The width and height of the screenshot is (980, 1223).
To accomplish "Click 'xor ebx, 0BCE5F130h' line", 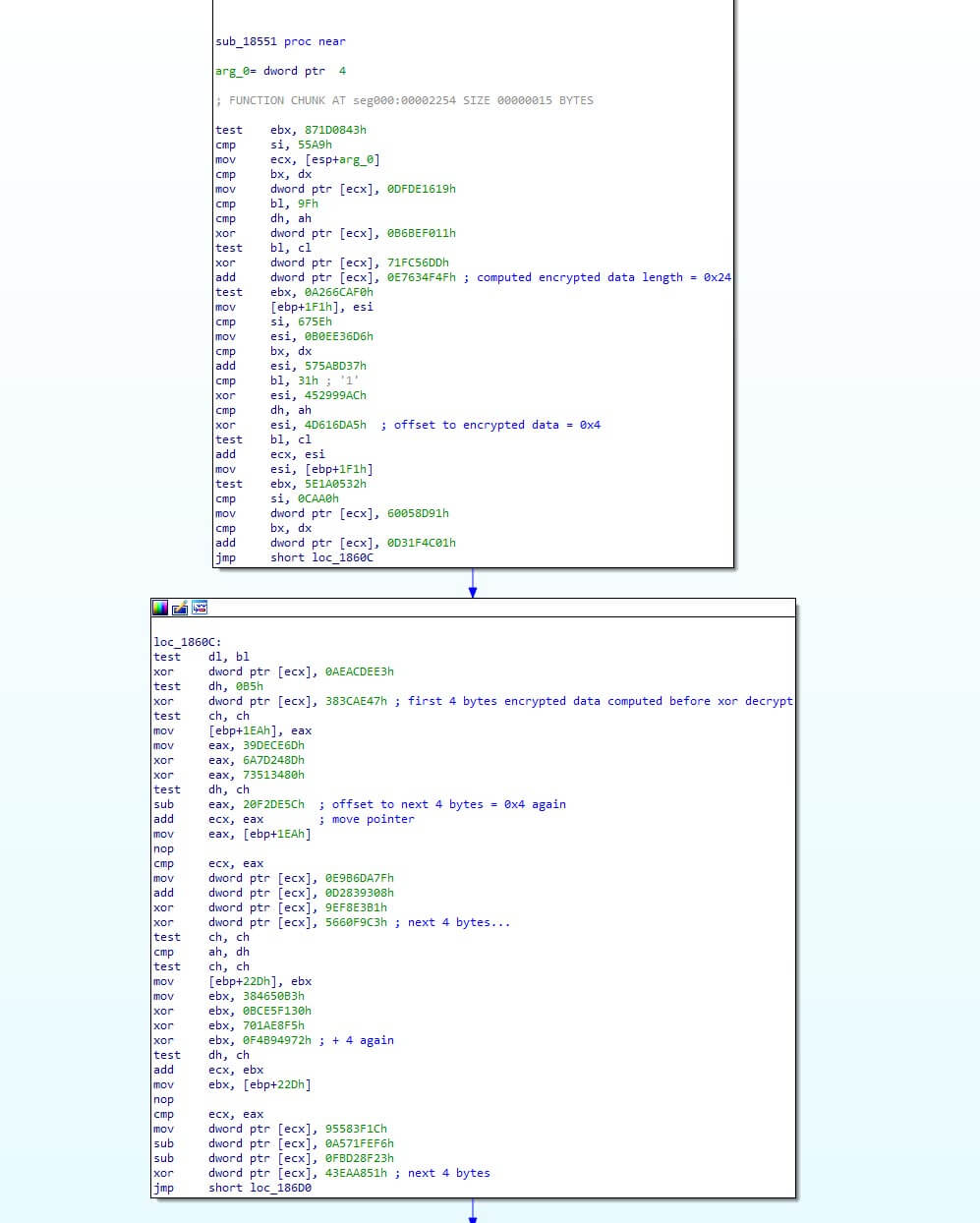I will (232, 1011).
